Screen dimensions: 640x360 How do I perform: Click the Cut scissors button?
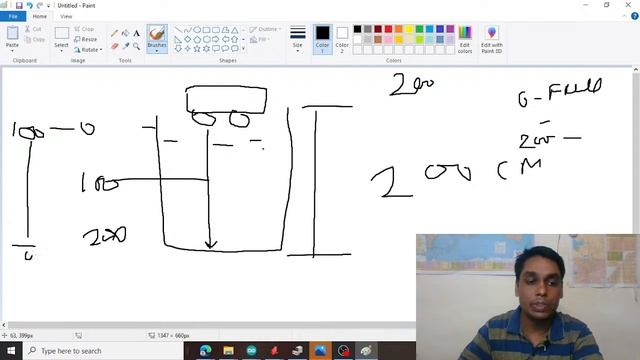pyautogui.click(x=33, y=29)
